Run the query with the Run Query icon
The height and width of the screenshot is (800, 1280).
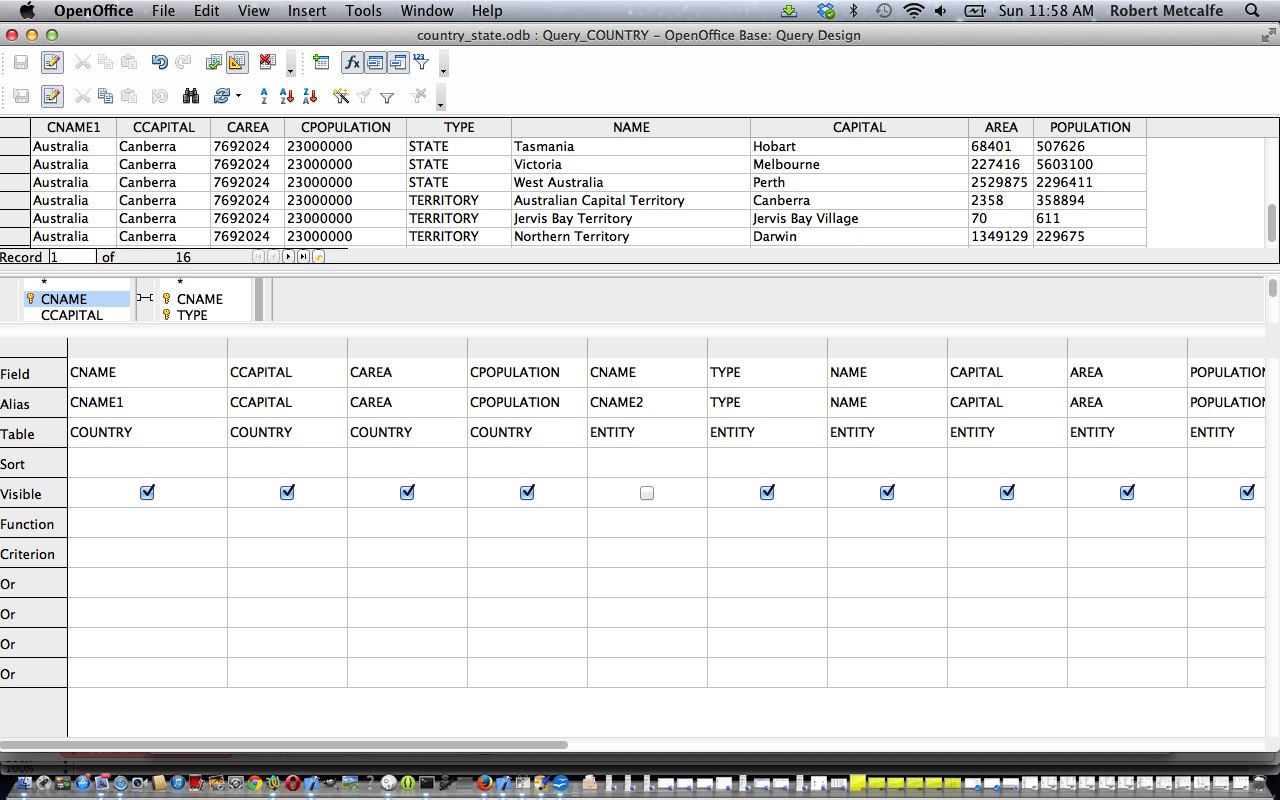click(213, 62)
